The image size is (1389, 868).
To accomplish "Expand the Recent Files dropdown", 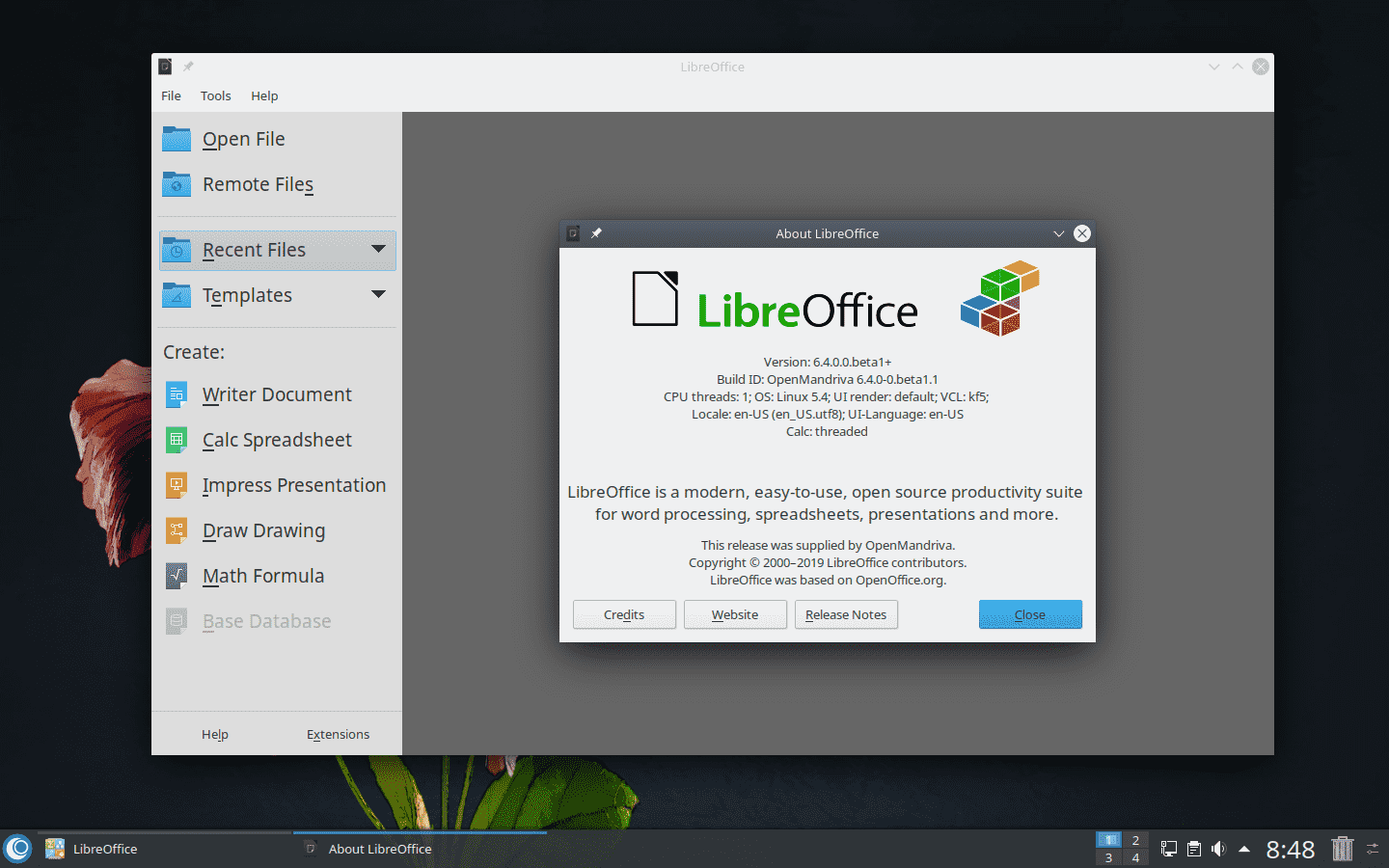I will [x=379, y=250].
